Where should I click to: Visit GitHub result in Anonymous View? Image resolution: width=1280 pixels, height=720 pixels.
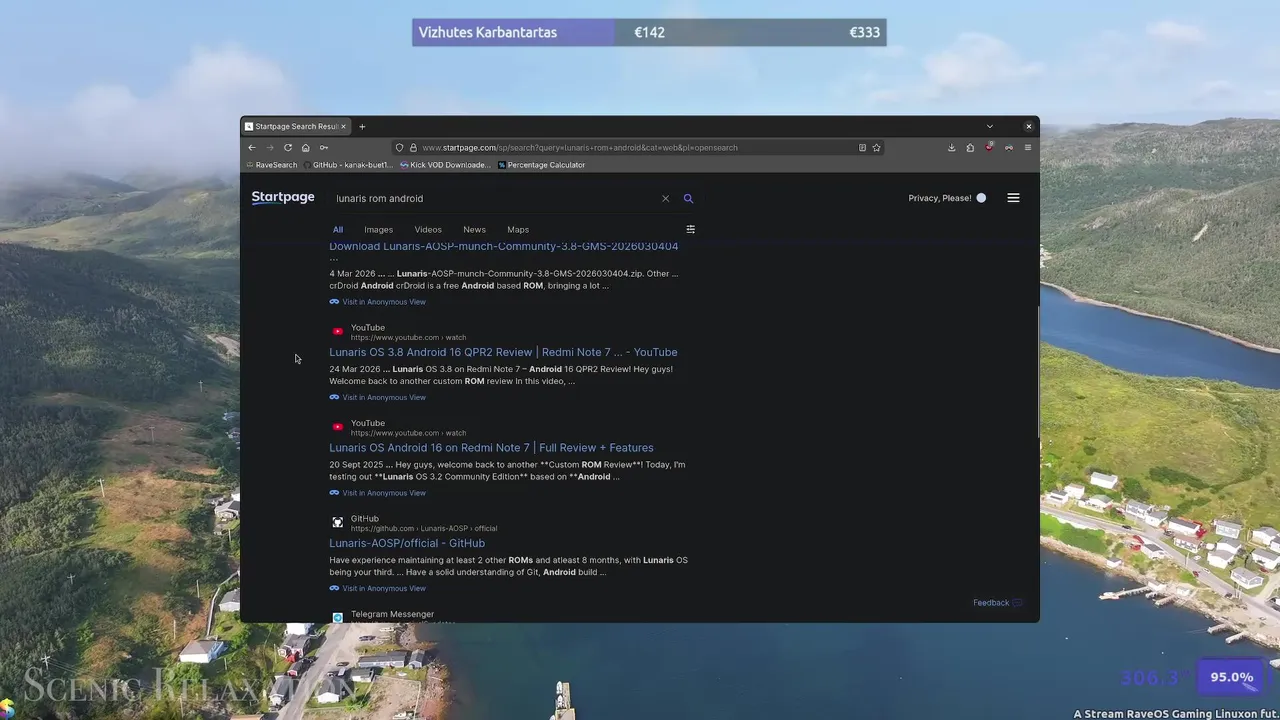click(377, 588)
